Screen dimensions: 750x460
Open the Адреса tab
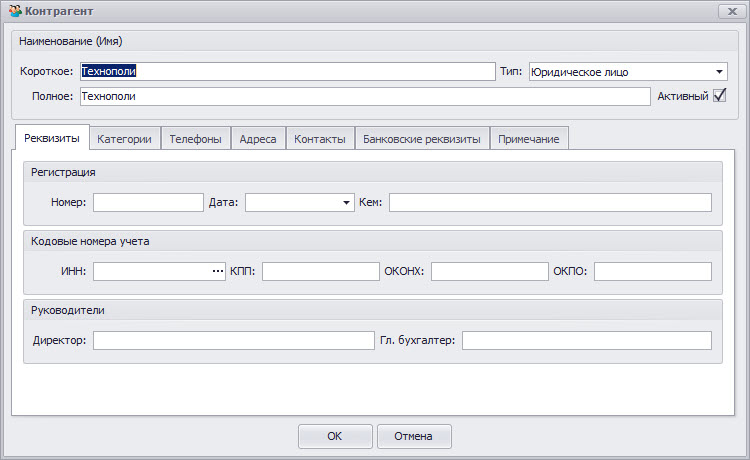[x=258, y=139]
